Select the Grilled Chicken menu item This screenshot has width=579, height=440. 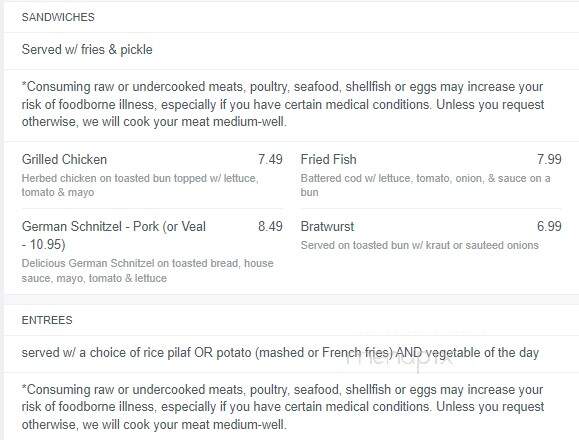point(64,159)
